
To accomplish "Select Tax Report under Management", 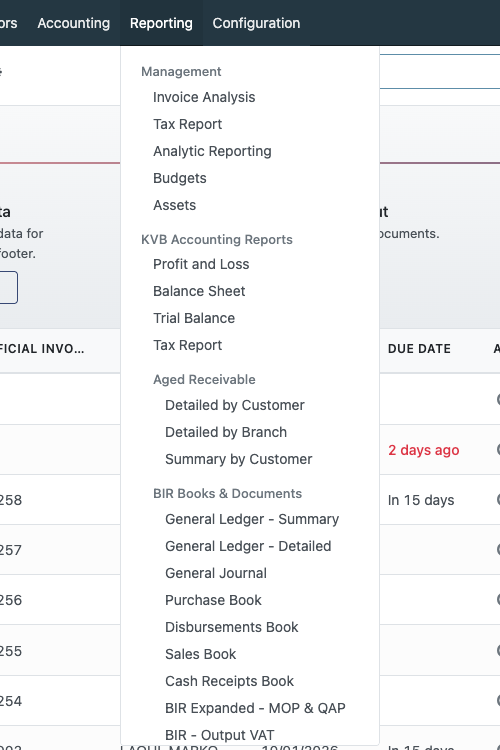I will pos(188,124).
